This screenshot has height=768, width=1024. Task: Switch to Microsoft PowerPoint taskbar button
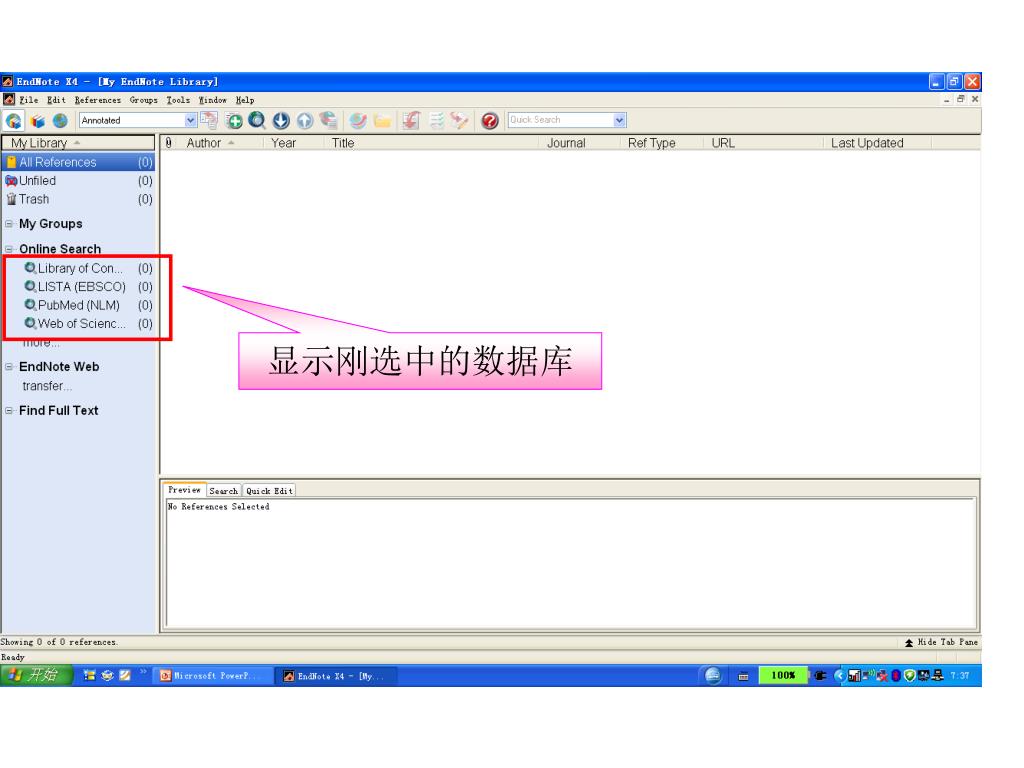coord(213,676)
